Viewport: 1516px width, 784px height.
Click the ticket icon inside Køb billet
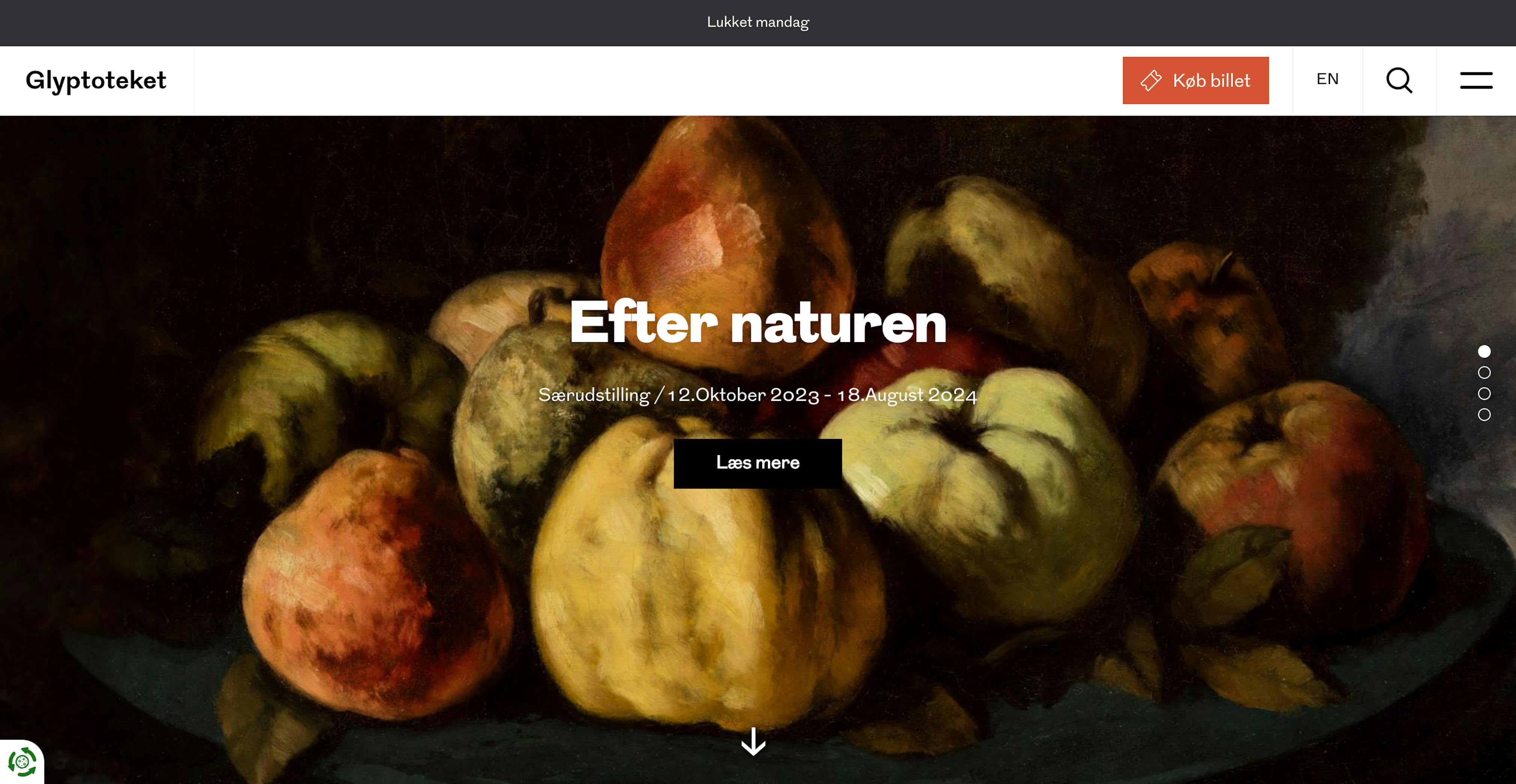pyautogui.click(x=1151, y=81)
